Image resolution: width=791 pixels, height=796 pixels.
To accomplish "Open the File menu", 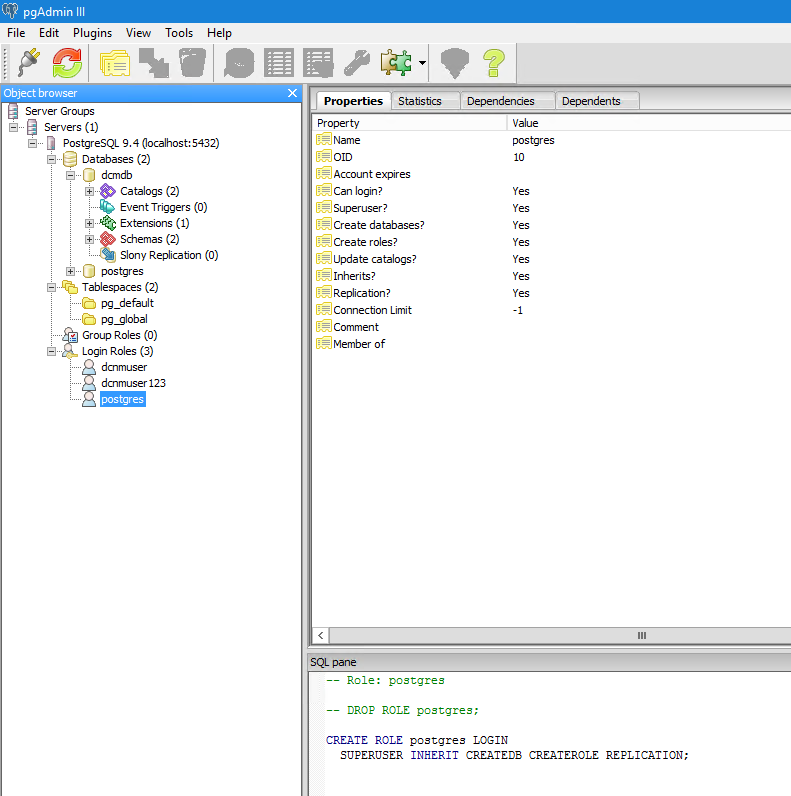I will [16, 33].
